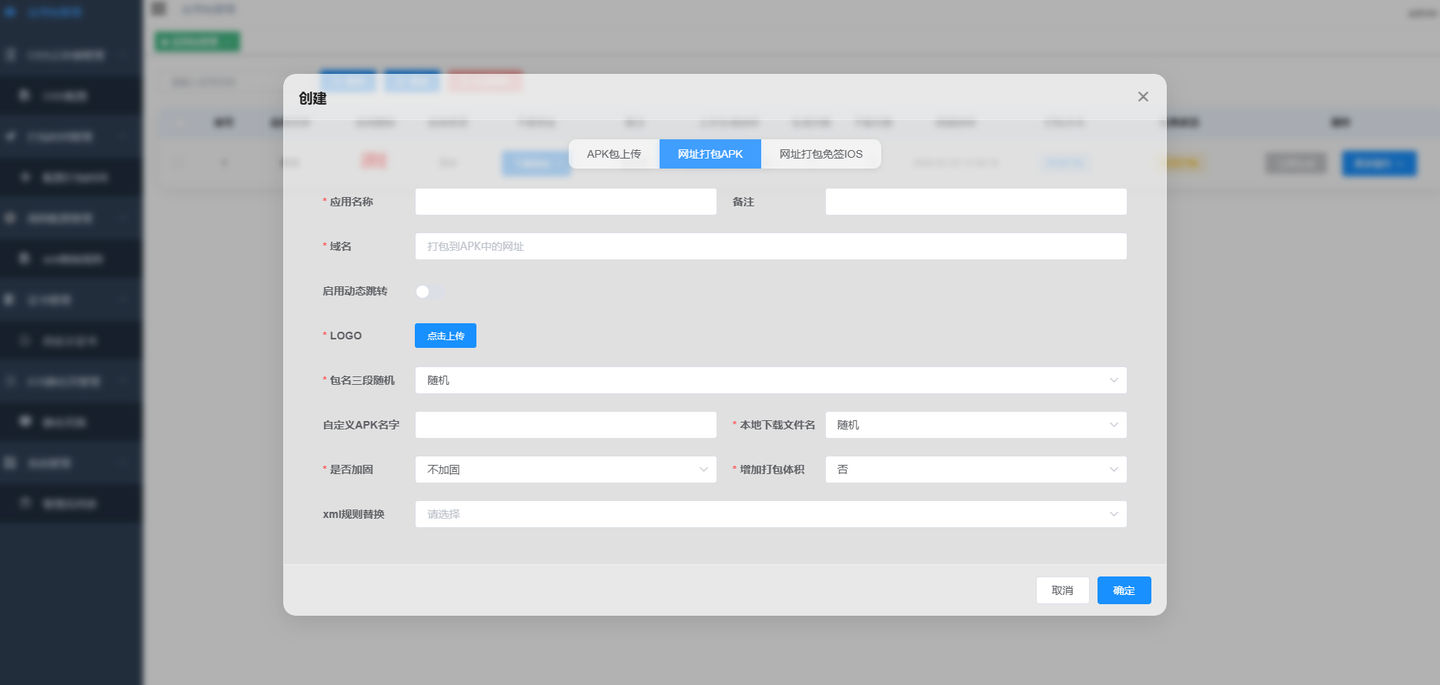The height and width of the screenshot is (685, 1440).
Task: Switch to the APK包上传 tab
Action: tap(614, 154)
